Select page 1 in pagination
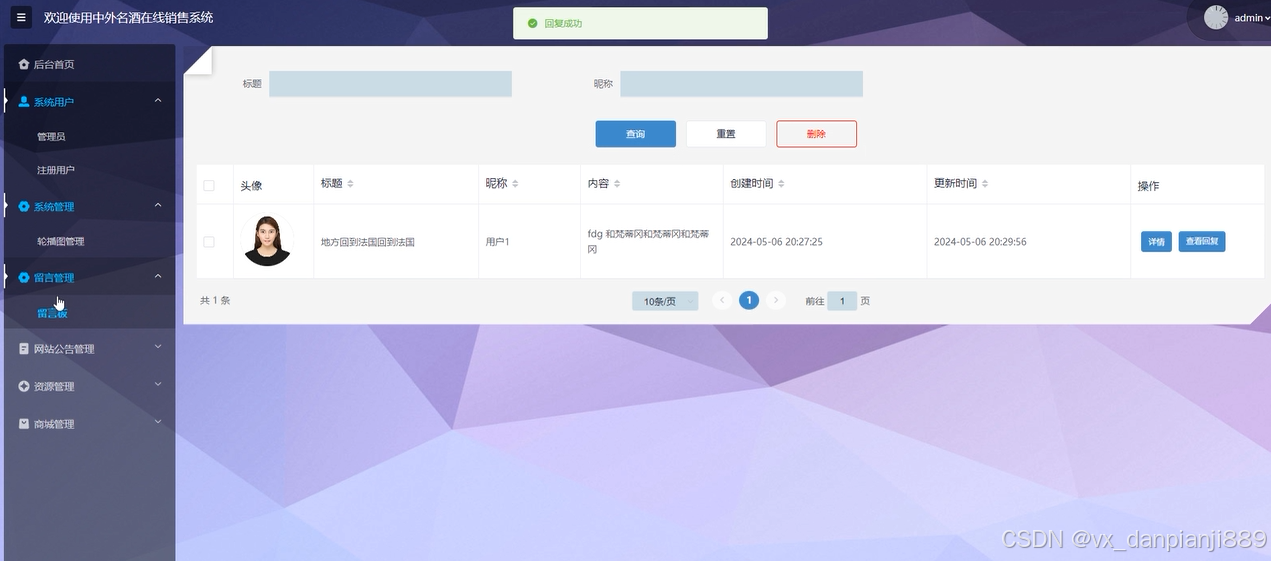Viewport: 1271px width, 561px height. click(x=749, y=300)
